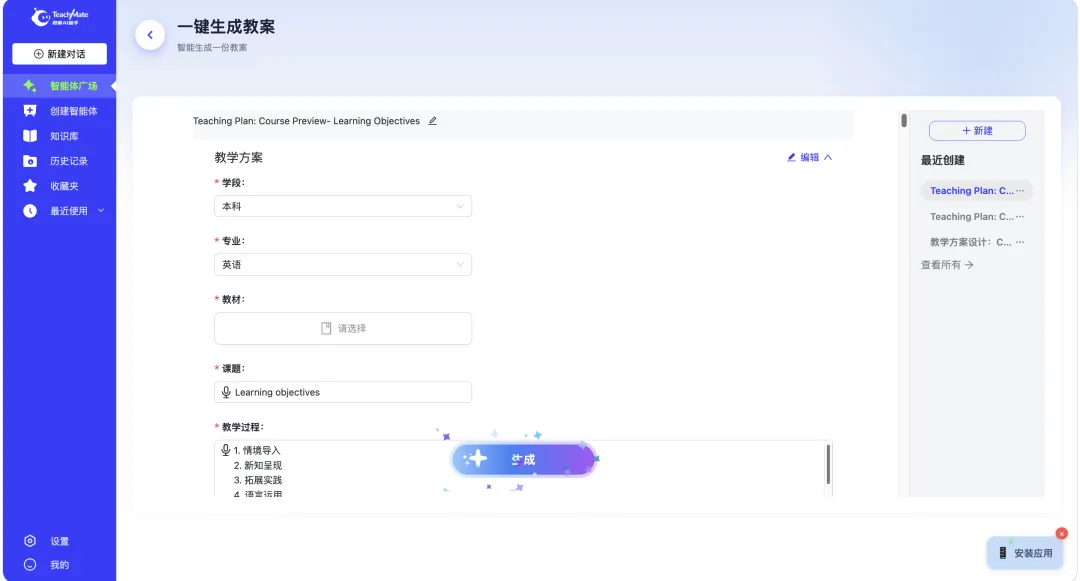Open 设置 from the sidebar bottom
Screen dimensions: 1080x581
click(x=59, y=541)
